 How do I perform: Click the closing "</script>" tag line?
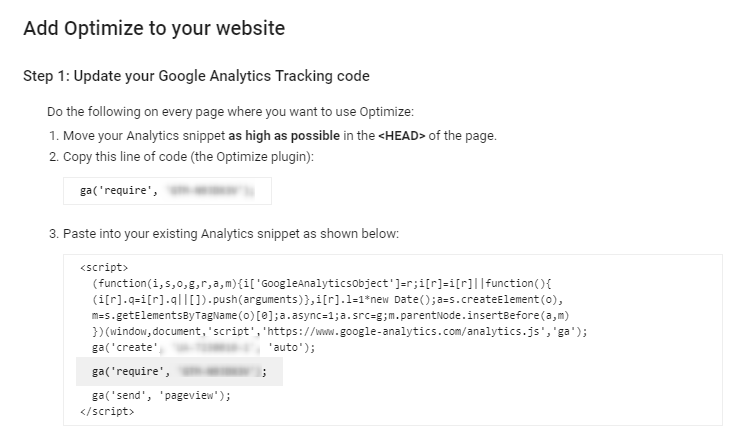coord(107,411)
